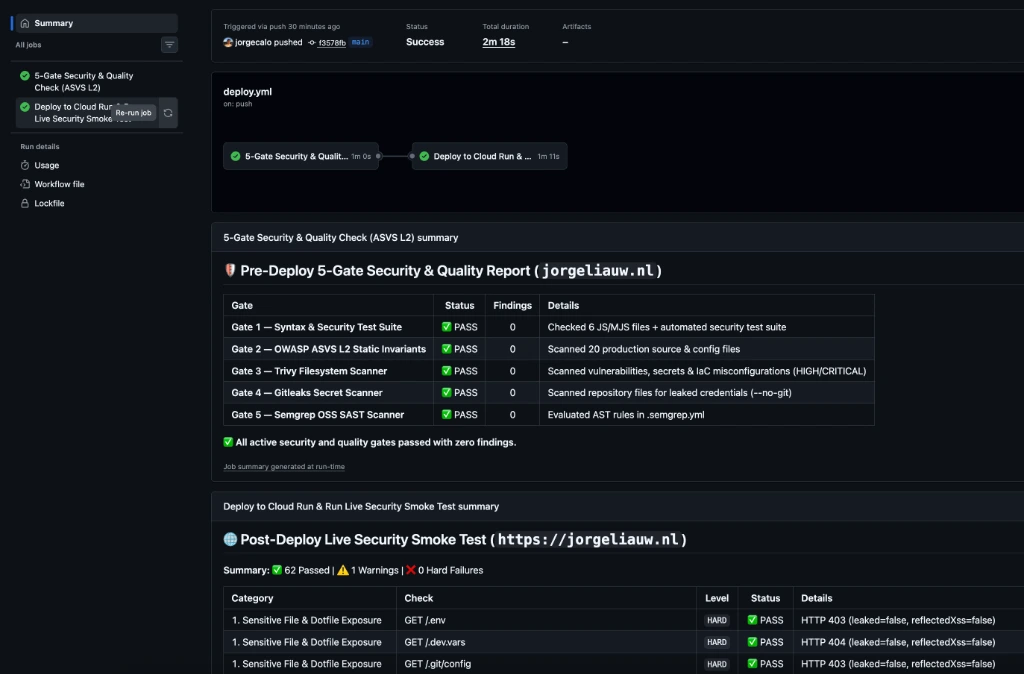The height and width of the screenshot is (674, 1024).
Task: Click PASS check icon in Gate 3 row
Action: tap(447, 371)
